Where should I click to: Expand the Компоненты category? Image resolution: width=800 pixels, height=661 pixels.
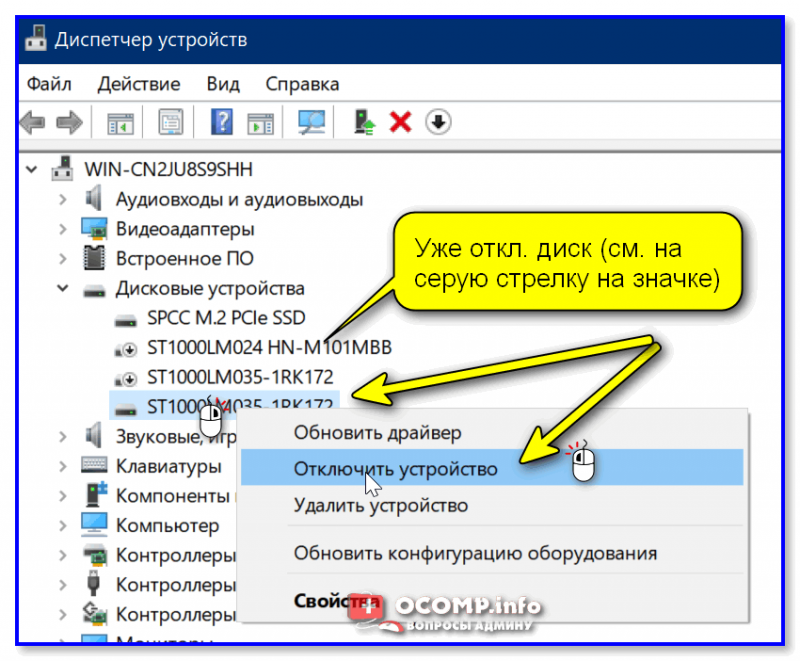coord(63,496)
